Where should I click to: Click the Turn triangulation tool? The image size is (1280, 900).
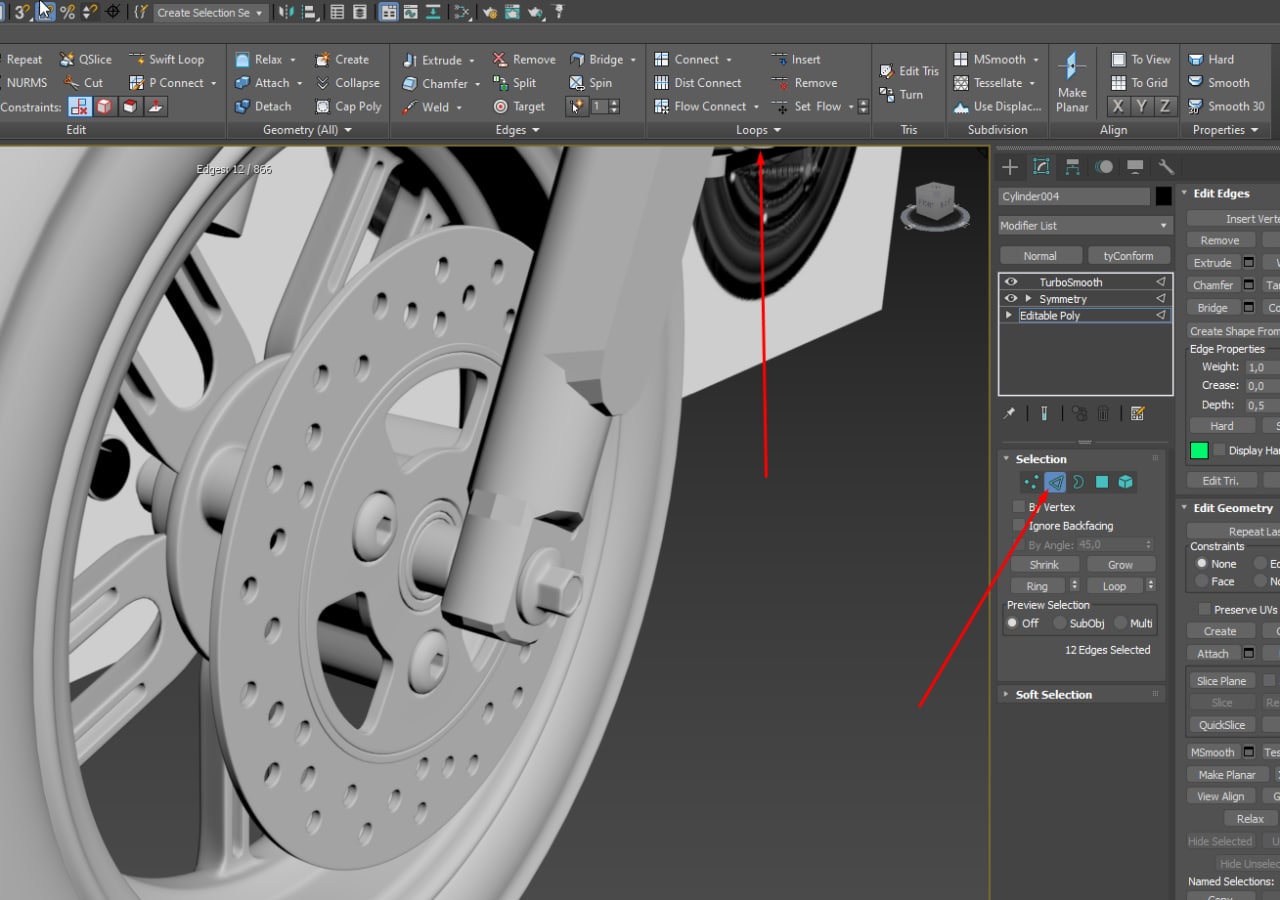tap(901, 95)
